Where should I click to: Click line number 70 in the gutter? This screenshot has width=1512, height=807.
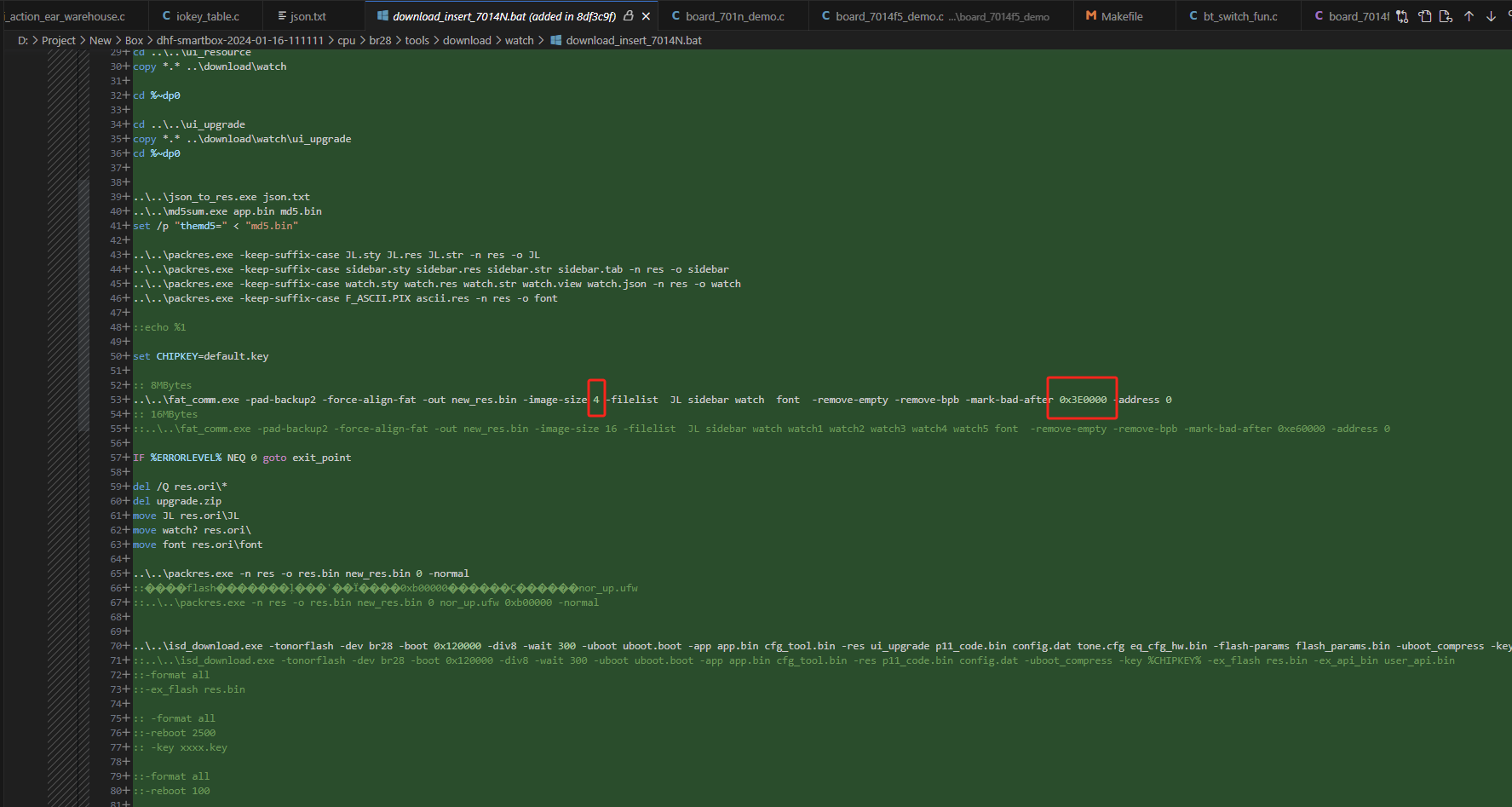[117, 646]
